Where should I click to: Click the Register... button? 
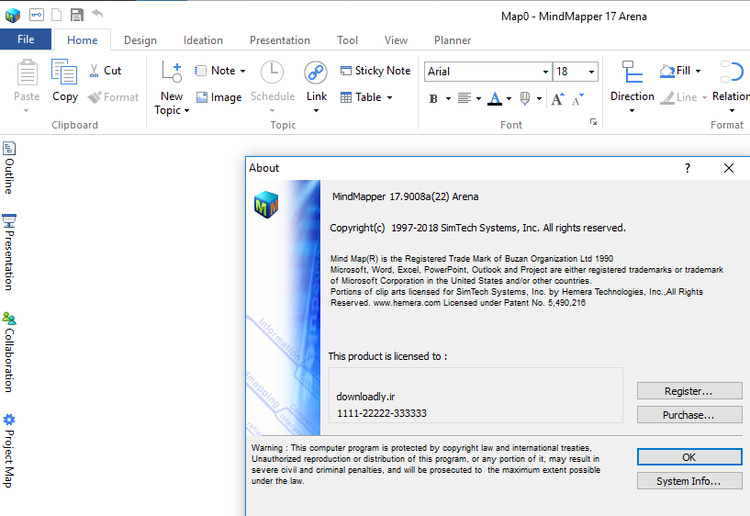(689, 391)
